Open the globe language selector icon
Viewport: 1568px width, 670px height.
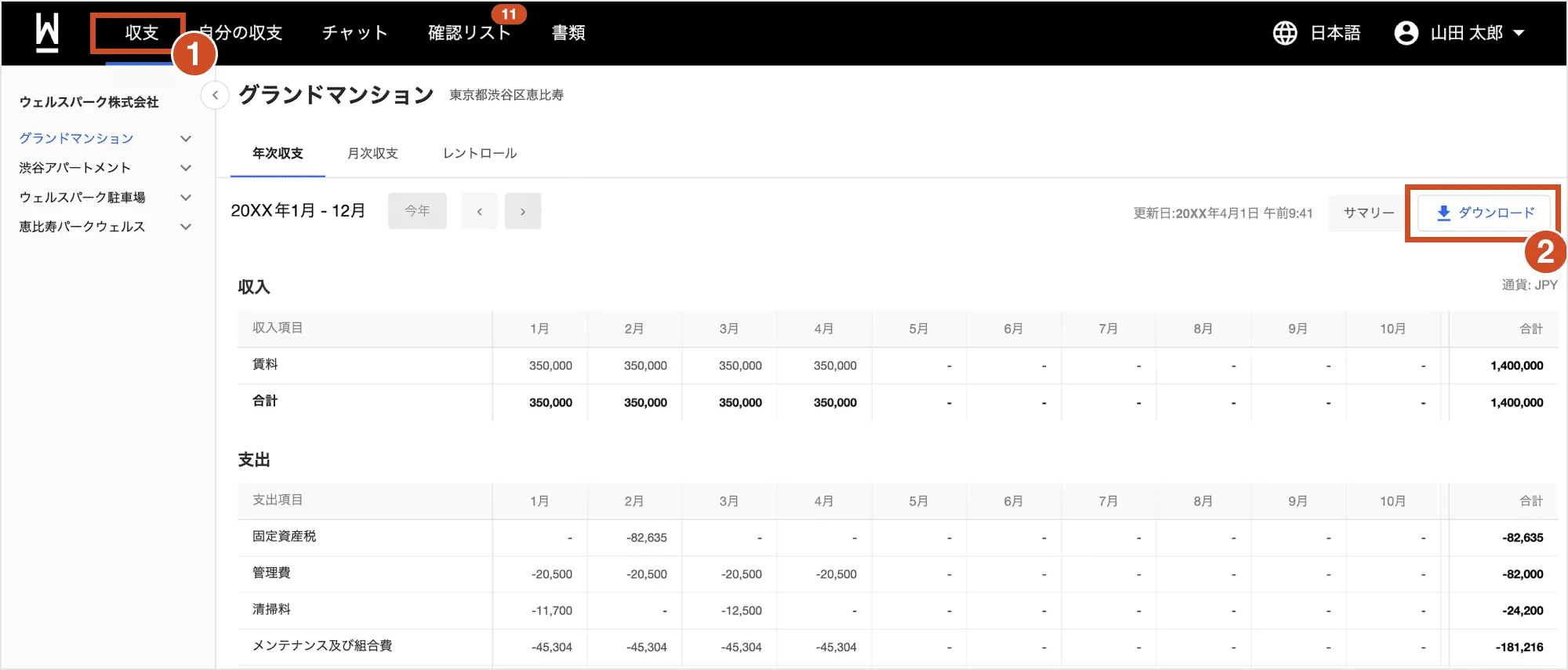[x=1284, y=33]
